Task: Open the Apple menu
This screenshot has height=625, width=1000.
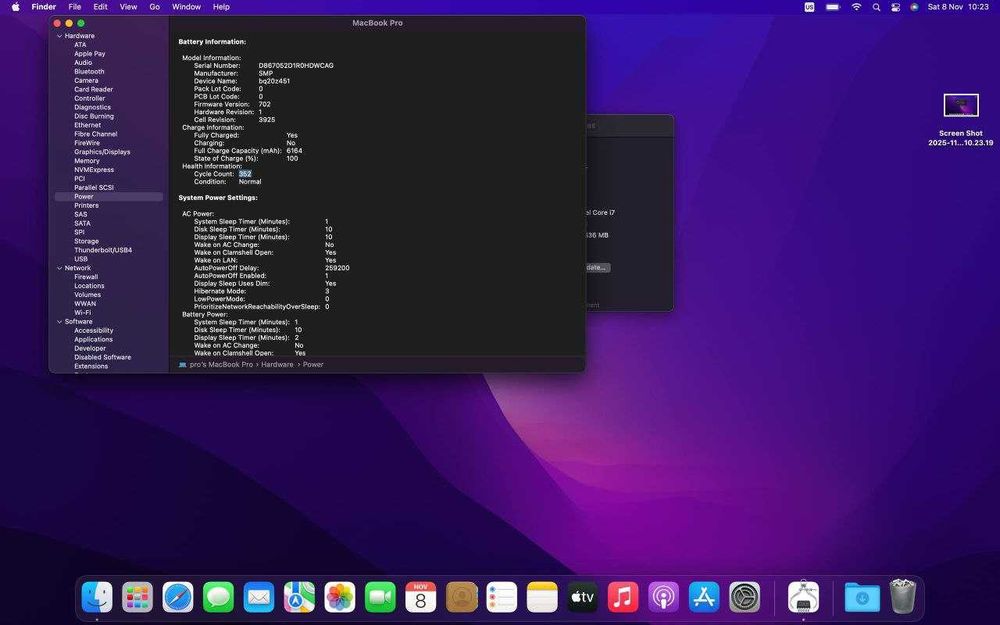Action: click(x=15, y=7)
